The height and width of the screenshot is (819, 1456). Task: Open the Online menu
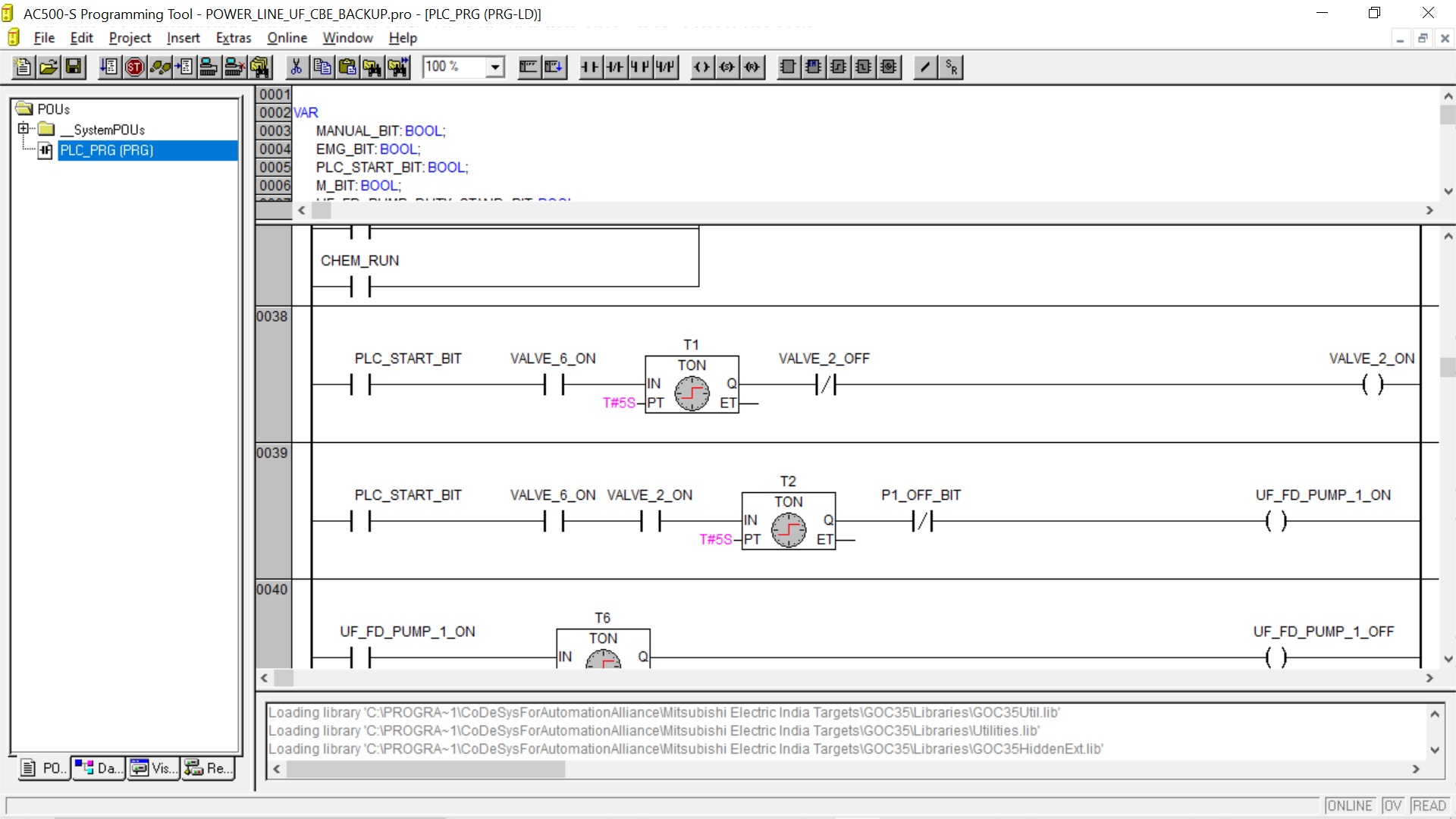pyautogui.click(x=287, y=38)
